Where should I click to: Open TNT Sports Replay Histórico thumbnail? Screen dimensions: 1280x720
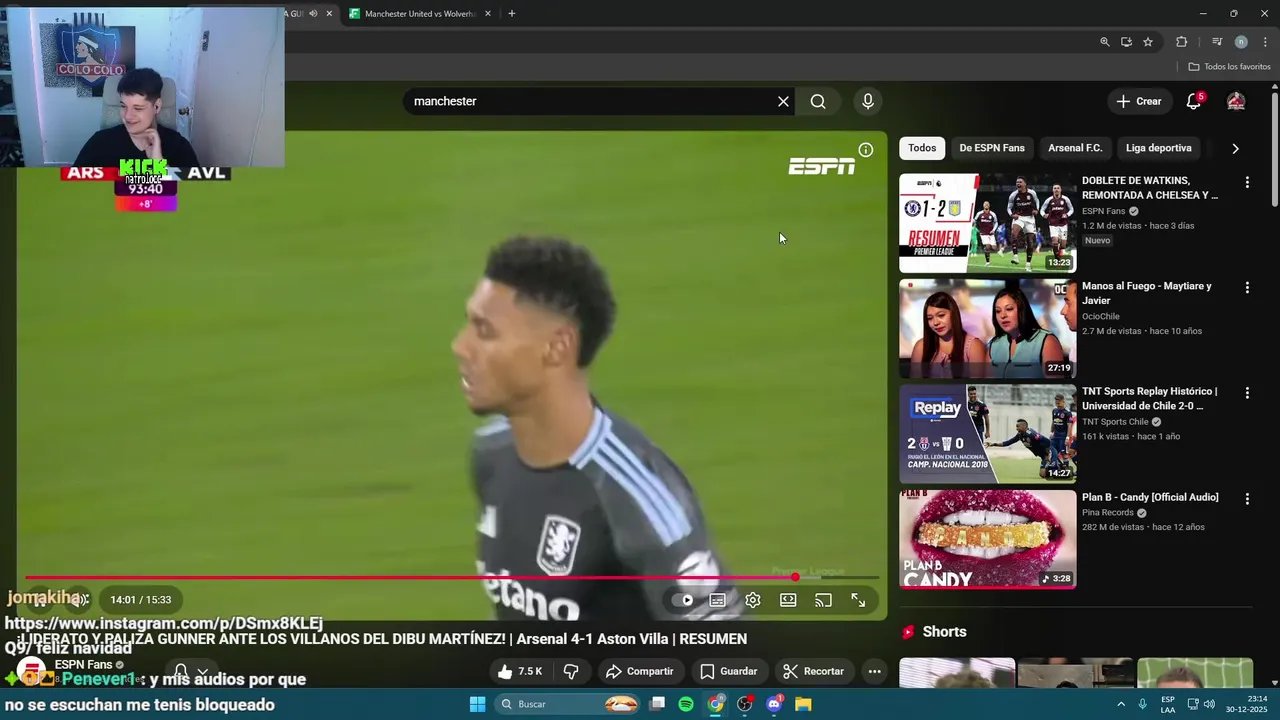(987, 434)
